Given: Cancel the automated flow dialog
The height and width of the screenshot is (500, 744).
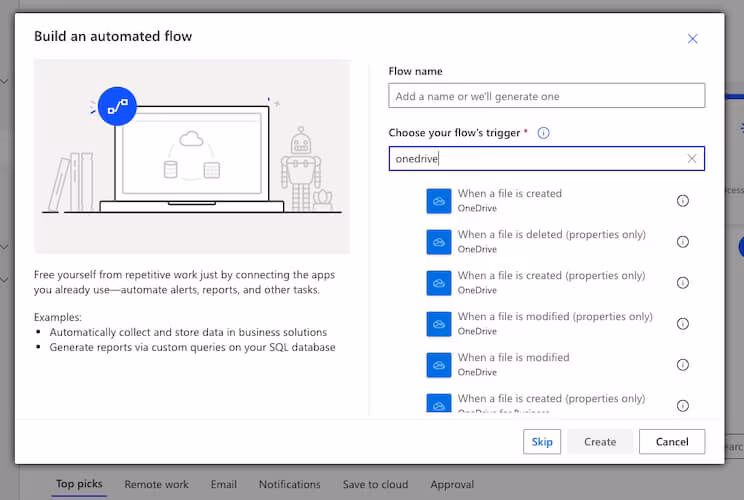Looking at the screenshot, I should pos(672,442).
